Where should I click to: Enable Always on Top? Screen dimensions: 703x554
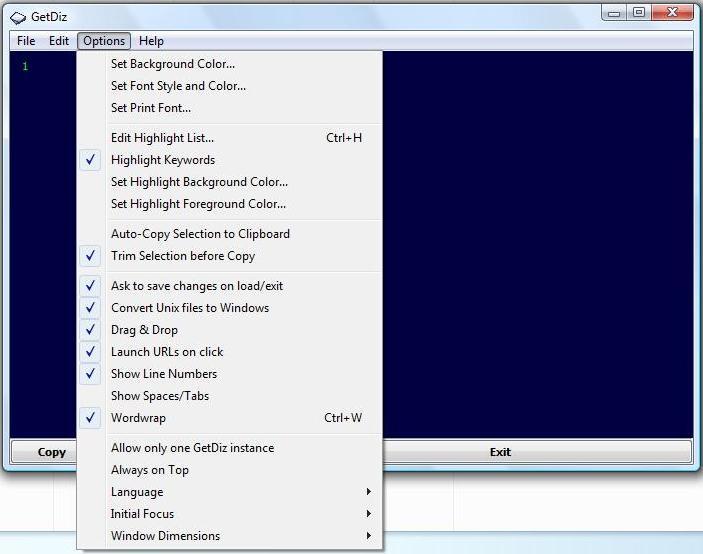[x=230, y=469]
